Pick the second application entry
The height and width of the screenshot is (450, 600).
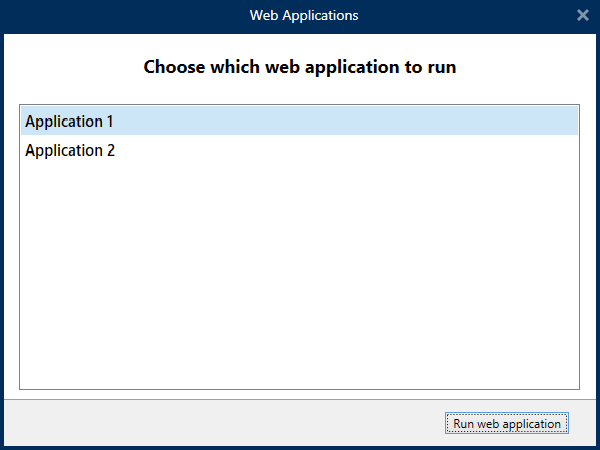click(69, 151)
